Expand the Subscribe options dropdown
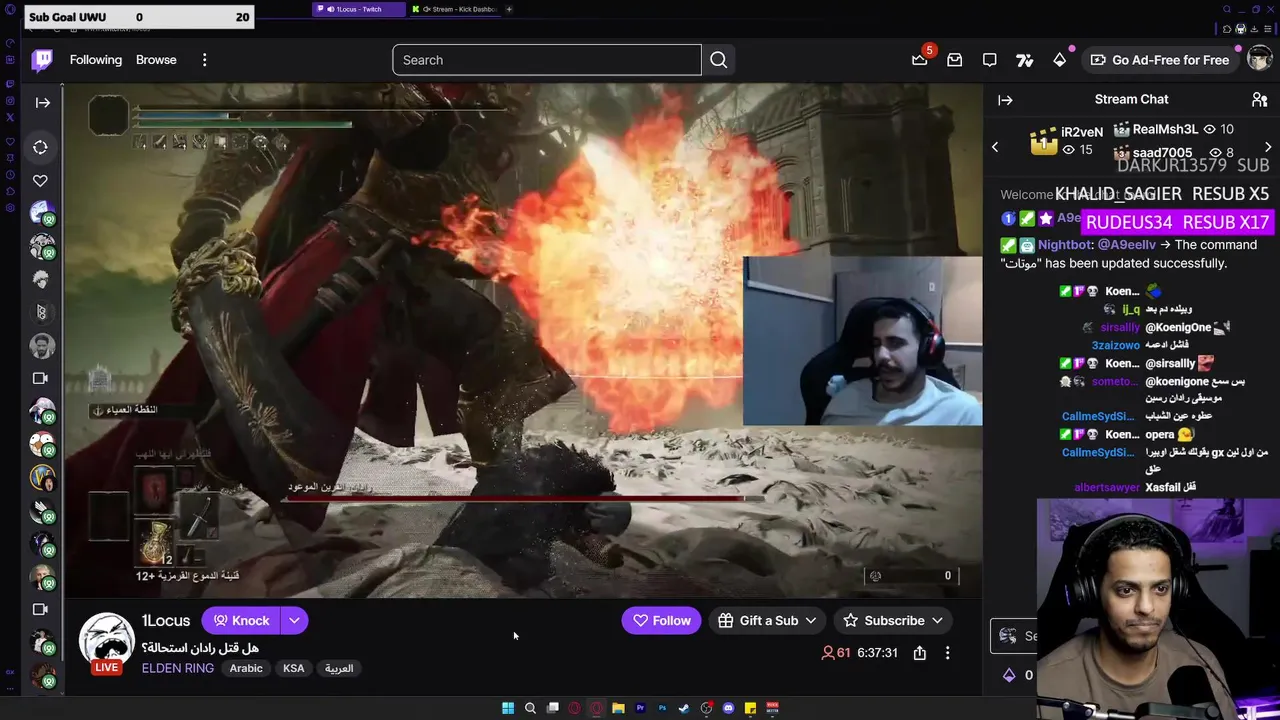This screenshot has width=1280, height=720. [x=937, y=621]
